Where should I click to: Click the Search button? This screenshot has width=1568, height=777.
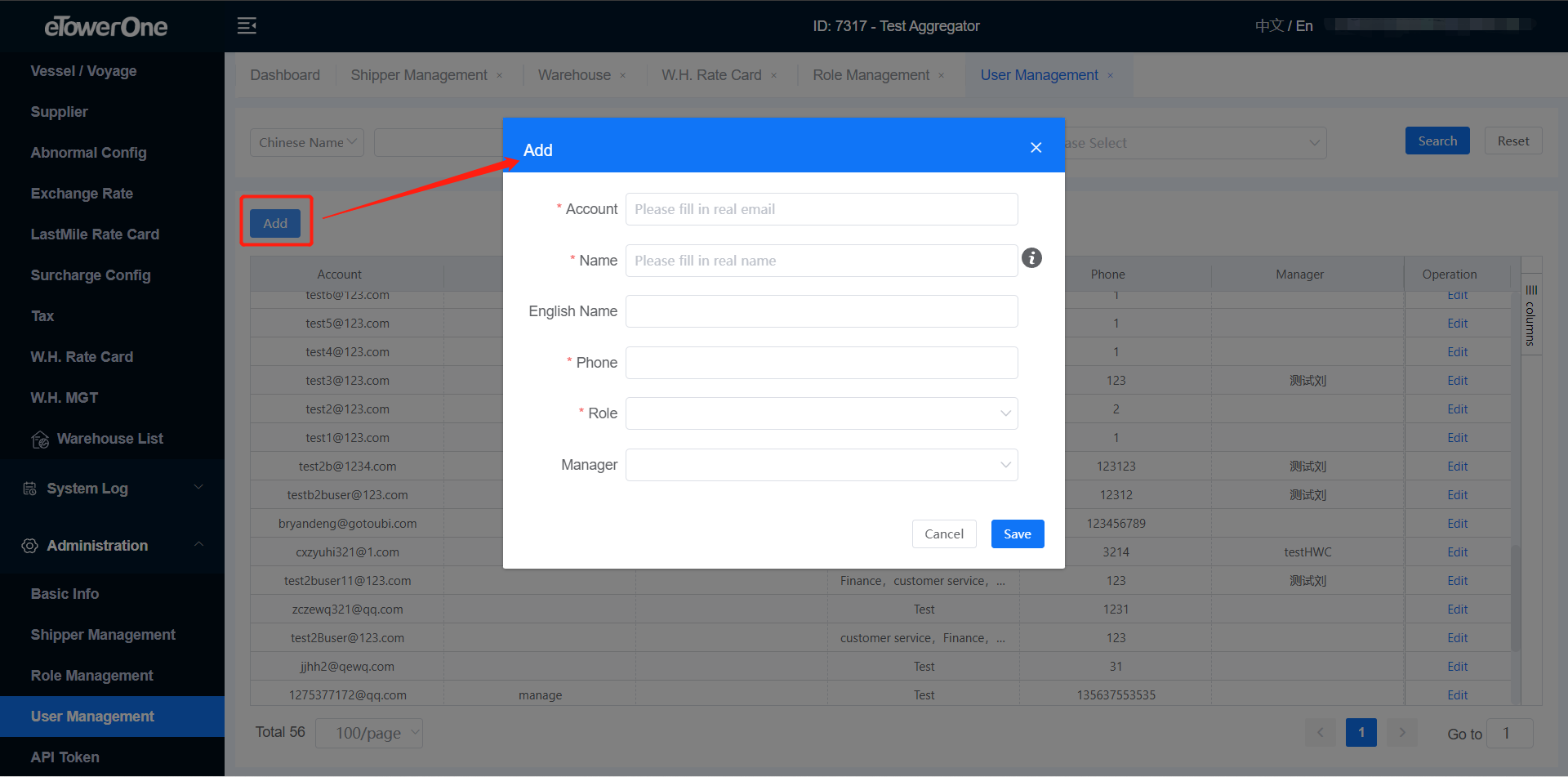(1437, 141)
